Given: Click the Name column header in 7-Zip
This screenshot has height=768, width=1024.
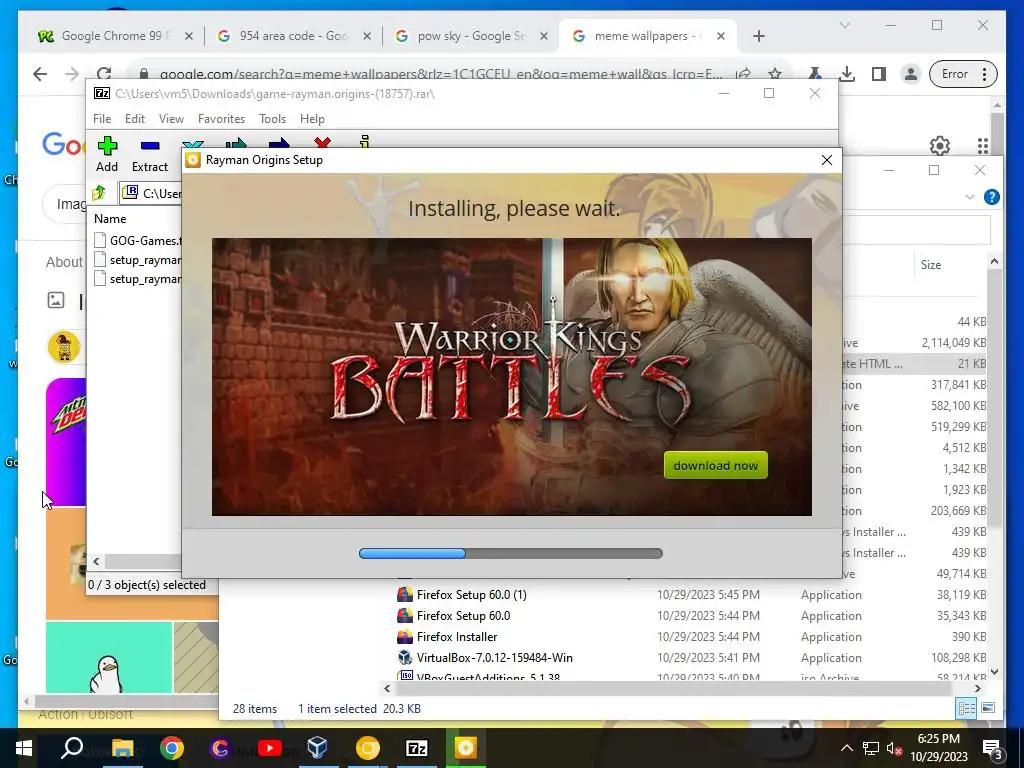Looking at the screenshot, I should pos(110,219).
